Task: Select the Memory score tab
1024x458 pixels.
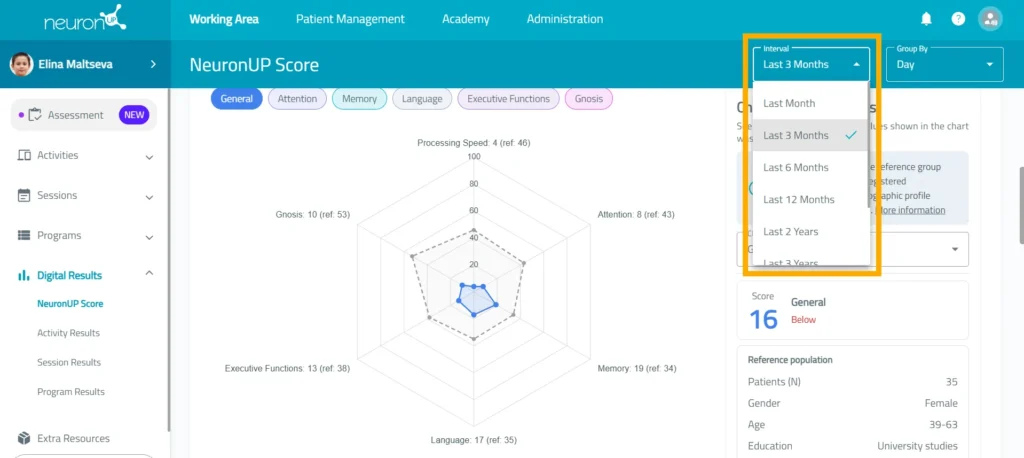Action: [359, 99]
